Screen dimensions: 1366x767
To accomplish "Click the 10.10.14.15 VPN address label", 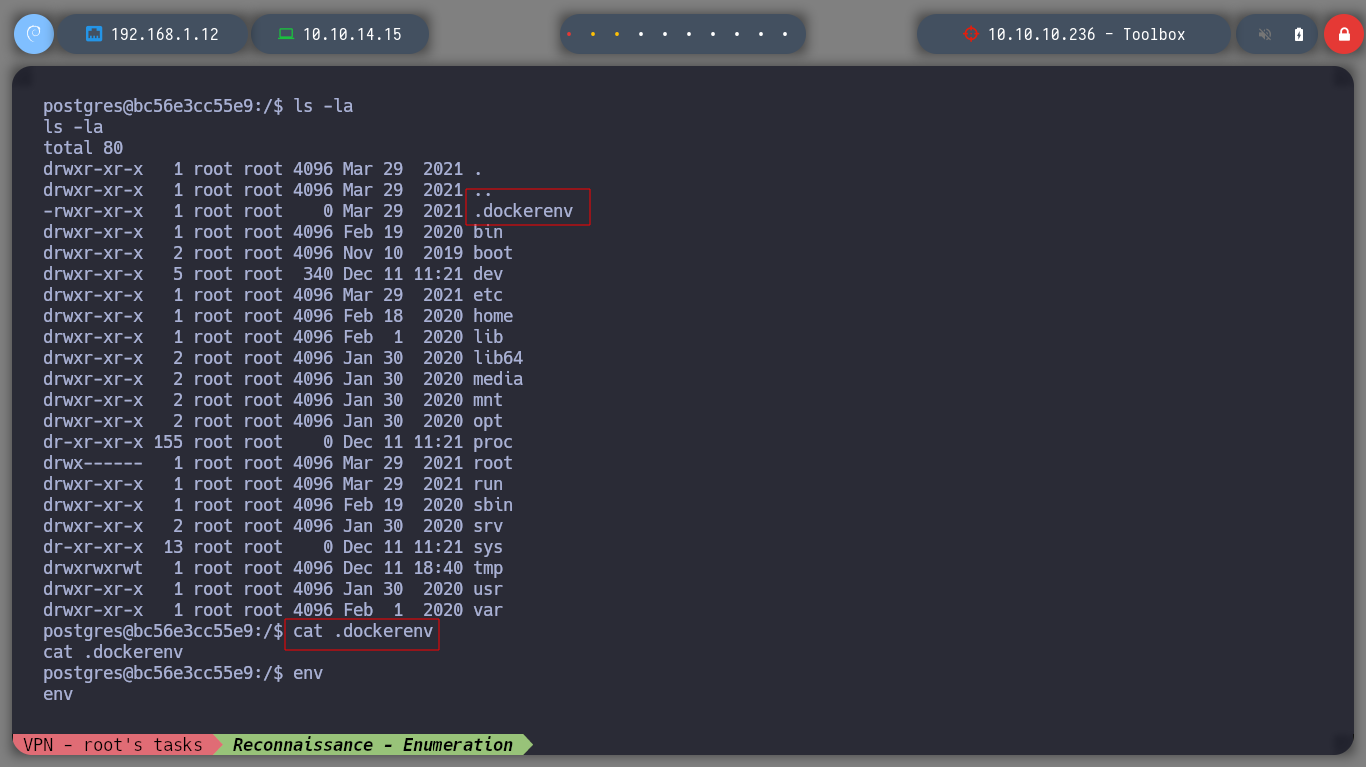I will [352, 34].
